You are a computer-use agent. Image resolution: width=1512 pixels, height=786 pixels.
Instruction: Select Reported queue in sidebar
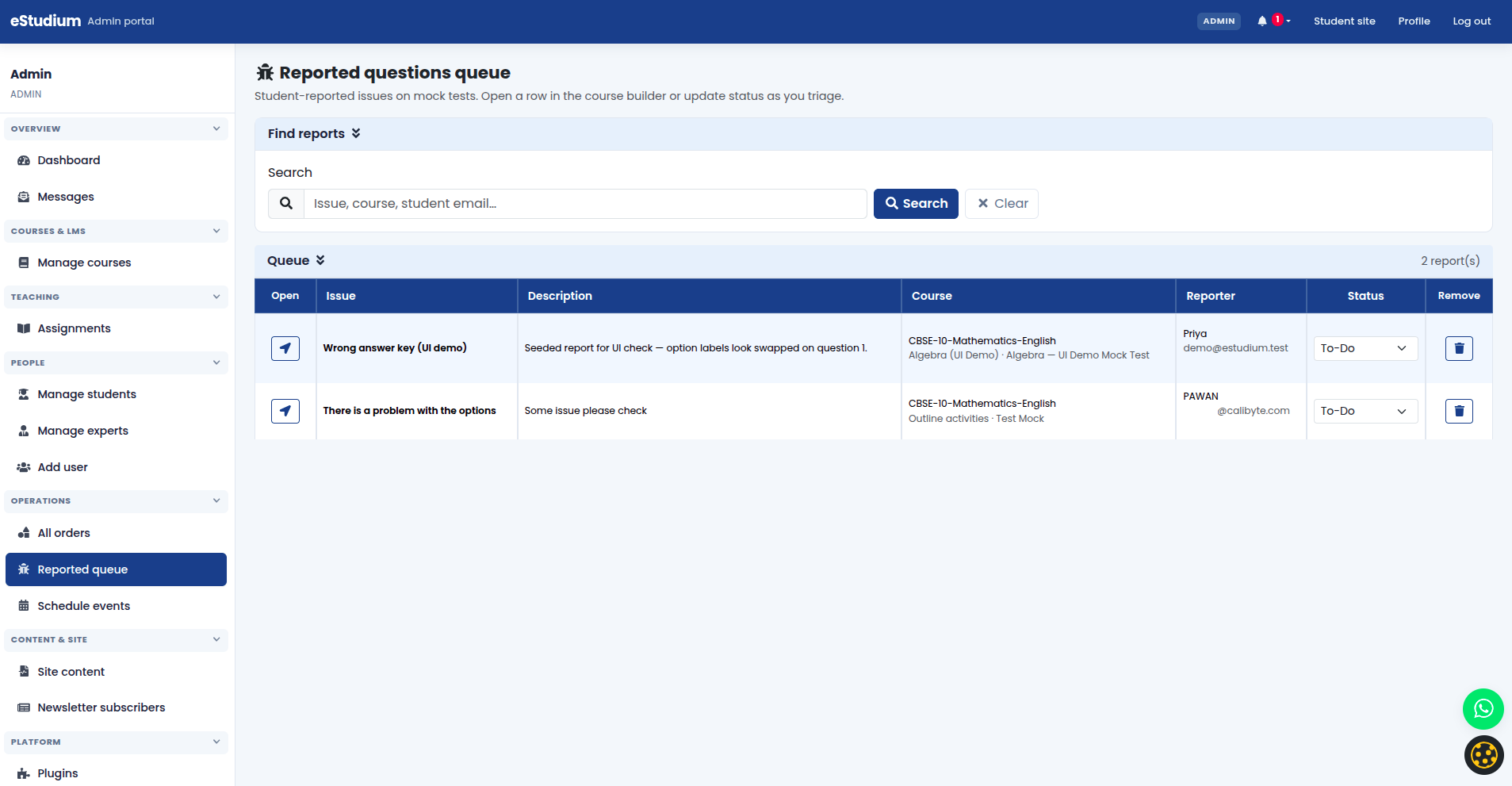(116, 569)
